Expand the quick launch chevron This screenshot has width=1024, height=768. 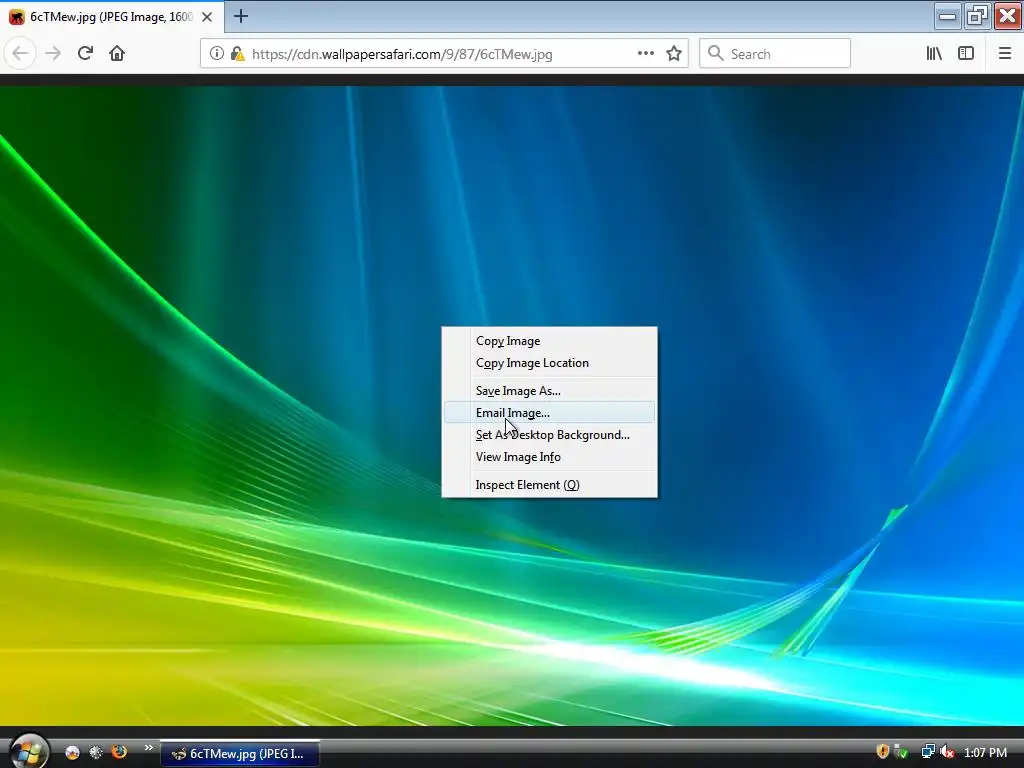coord(149,748)
